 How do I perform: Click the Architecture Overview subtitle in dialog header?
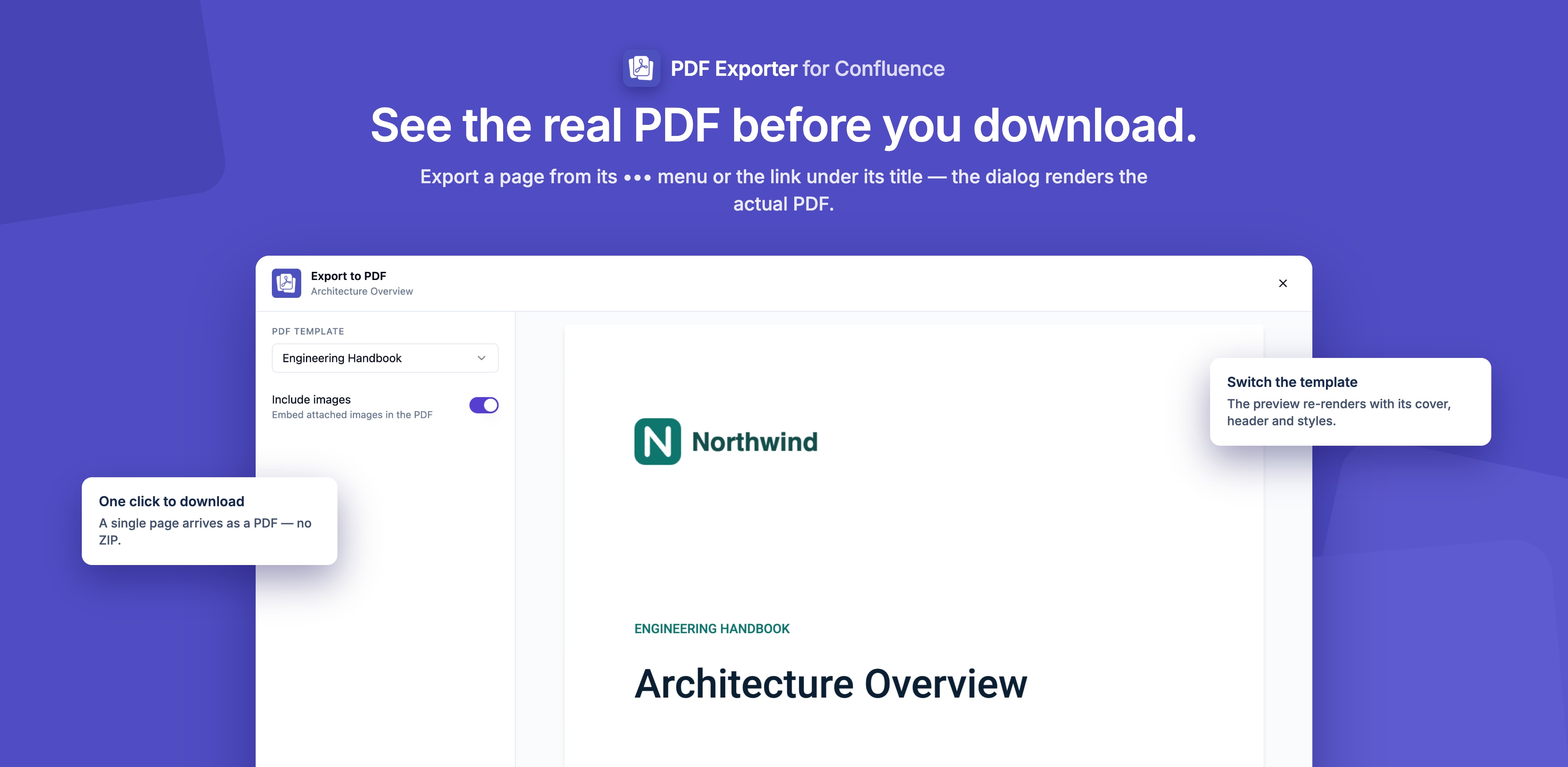362,291
